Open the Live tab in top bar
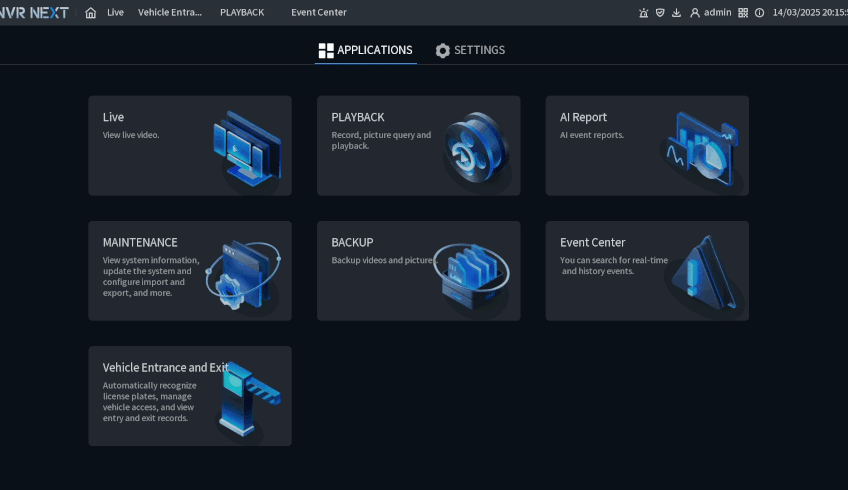The height and width of the screenshot is (490, 848). 116,13
